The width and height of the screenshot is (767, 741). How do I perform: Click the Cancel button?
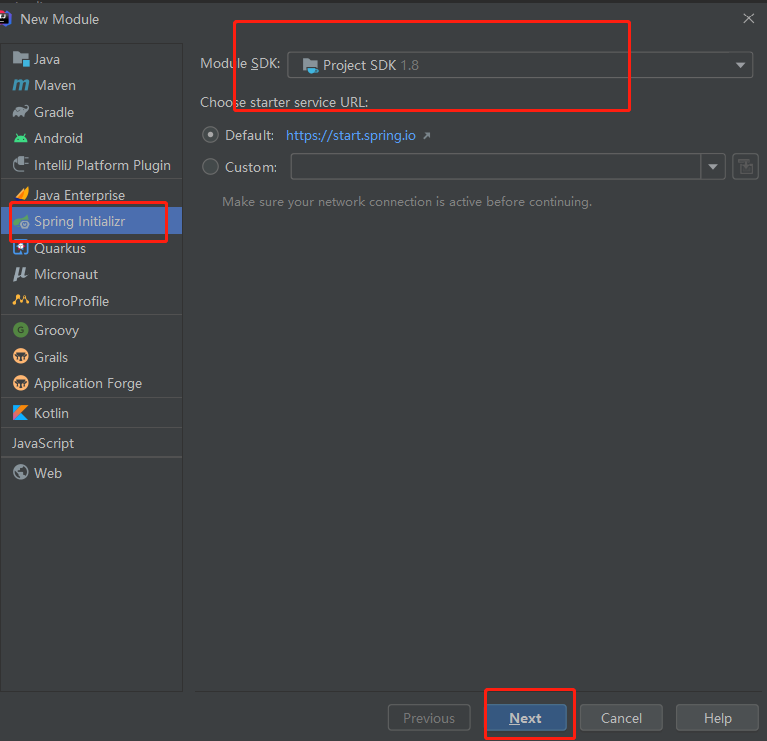coord(621,718)
